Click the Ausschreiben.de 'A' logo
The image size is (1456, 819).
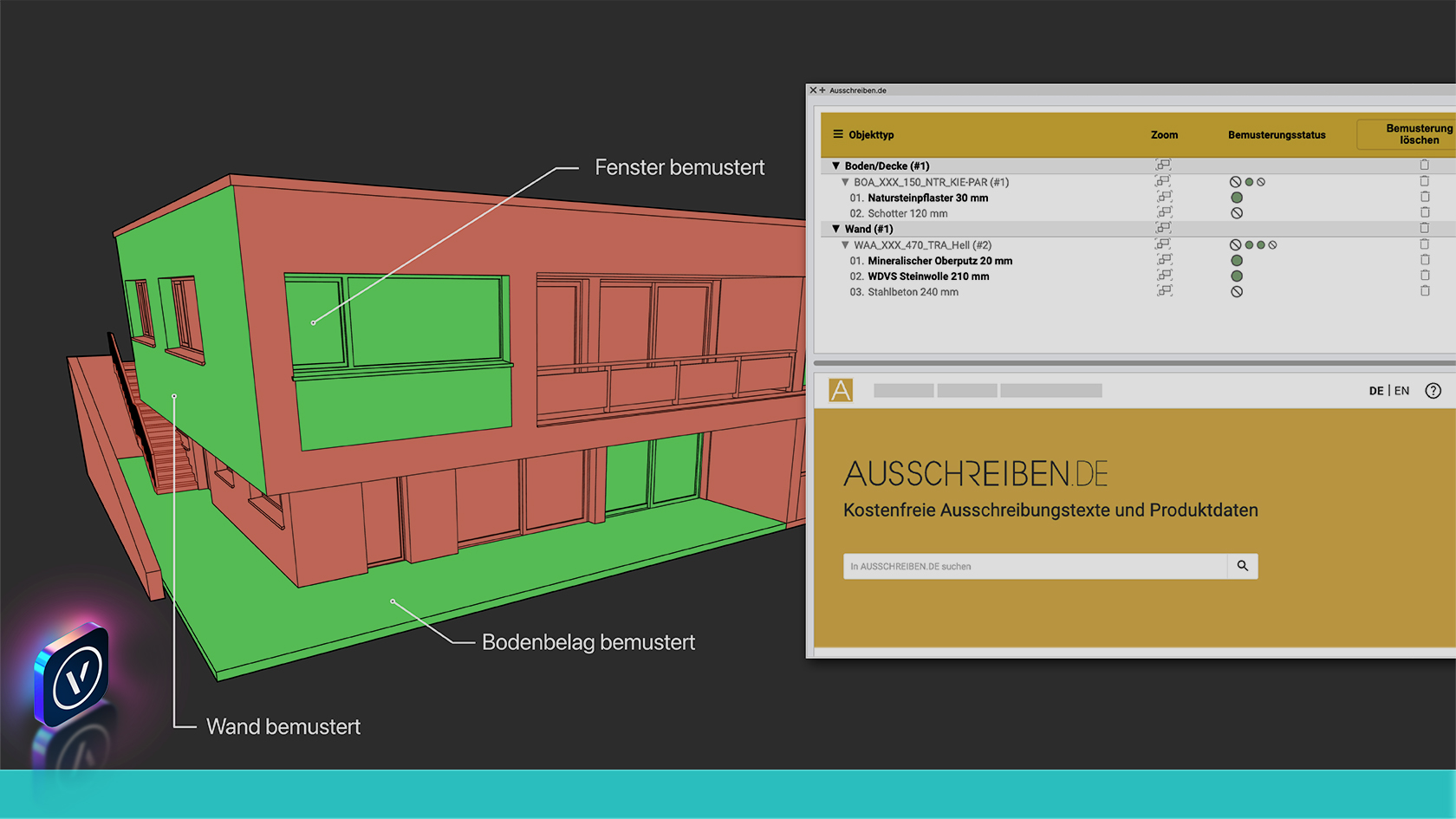point(841,391)
